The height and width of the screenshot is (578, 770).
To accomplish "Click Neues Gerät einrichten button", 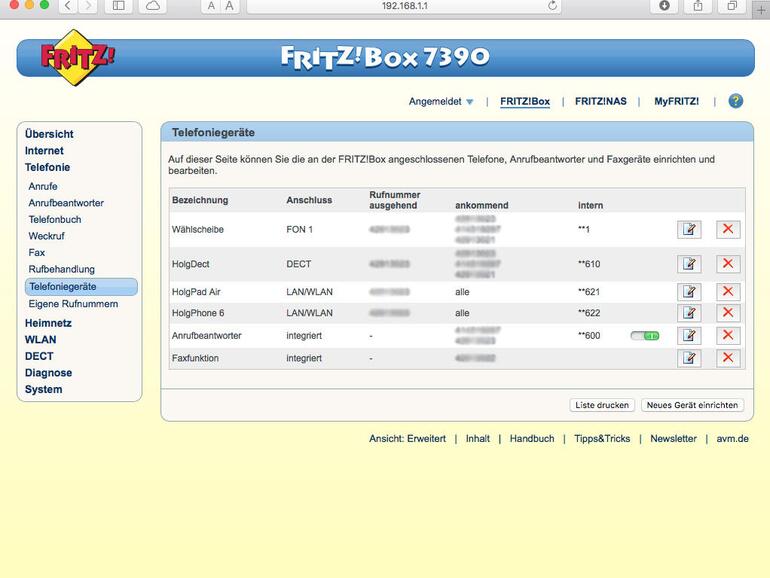I will click(692, 405).
